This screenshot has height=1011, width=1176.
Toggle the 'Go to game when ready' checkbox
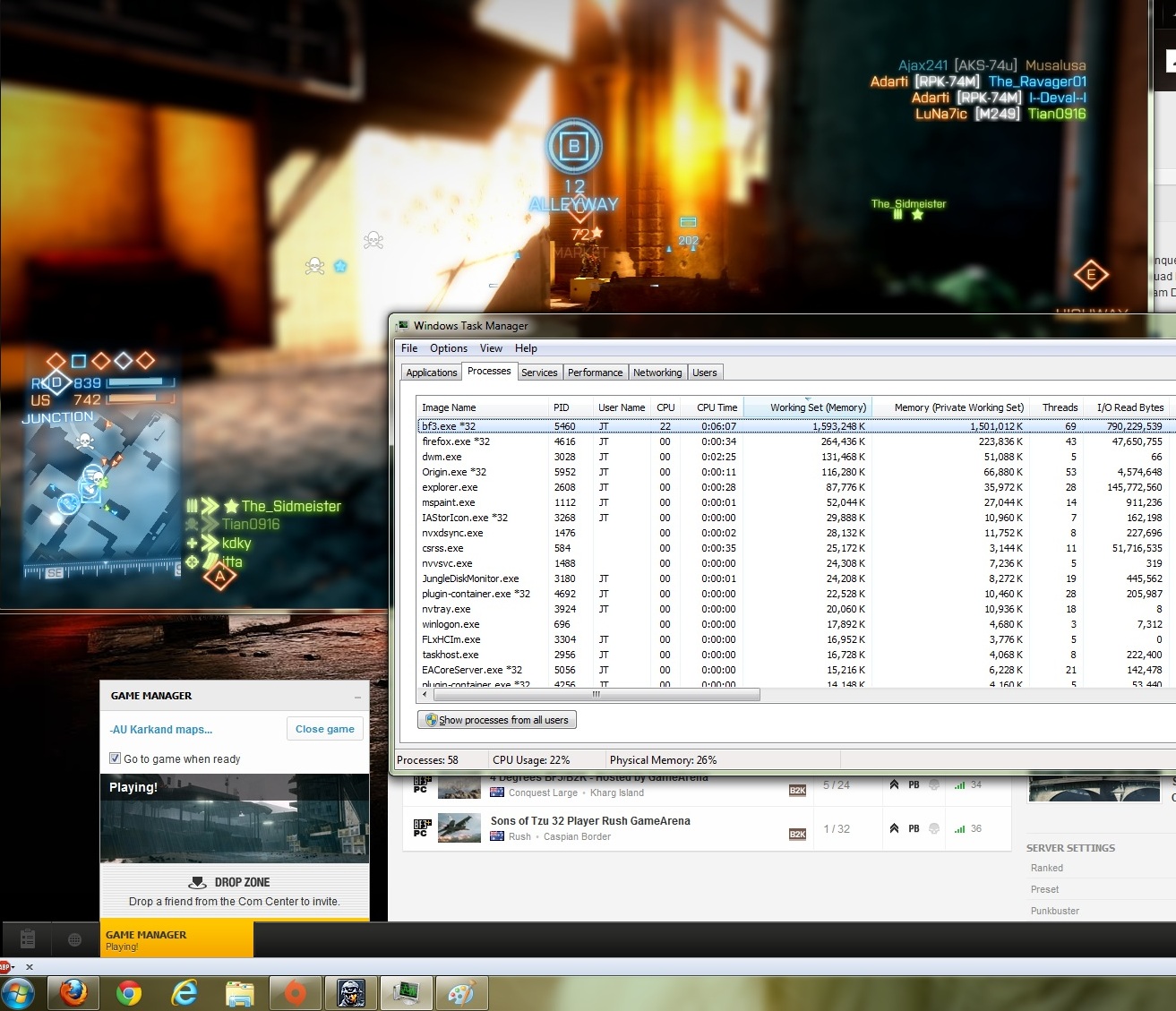pos(115,758)
